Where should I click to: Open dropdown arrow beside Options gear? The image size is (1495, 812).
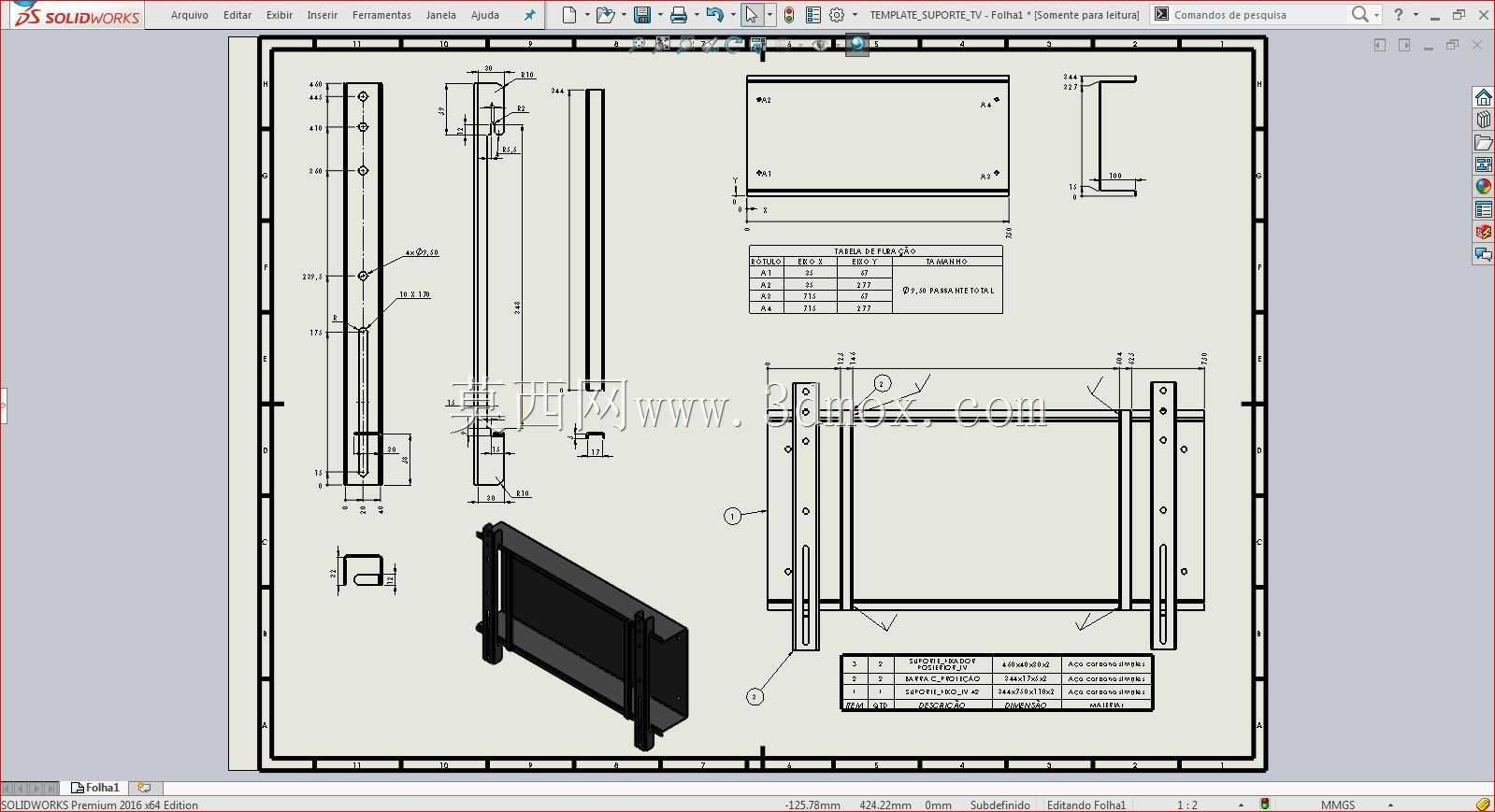(x=855, y=15)
